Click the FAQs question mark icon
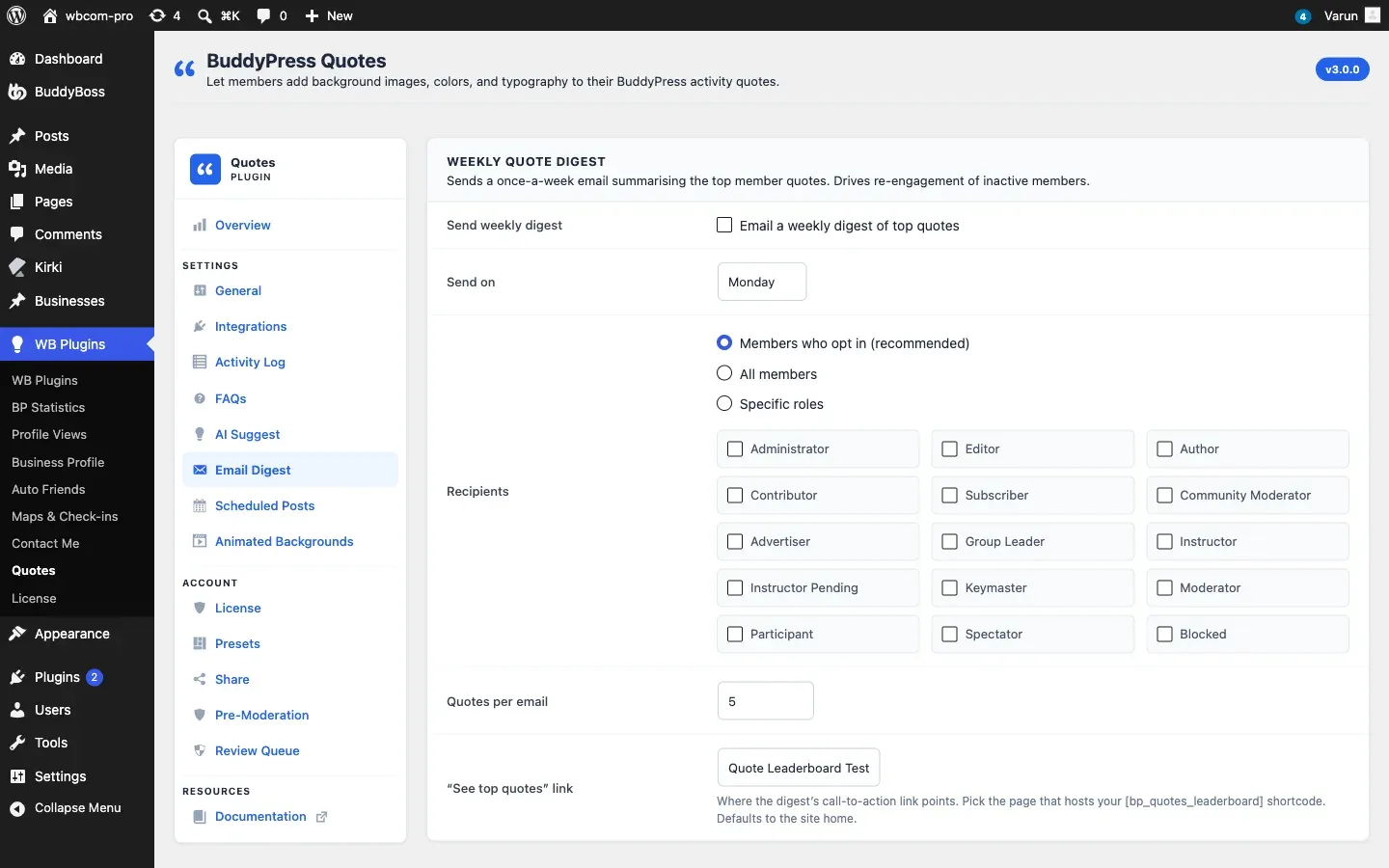Image resolution: width=1389 pixels, height=868 pixels. (200, 398)
